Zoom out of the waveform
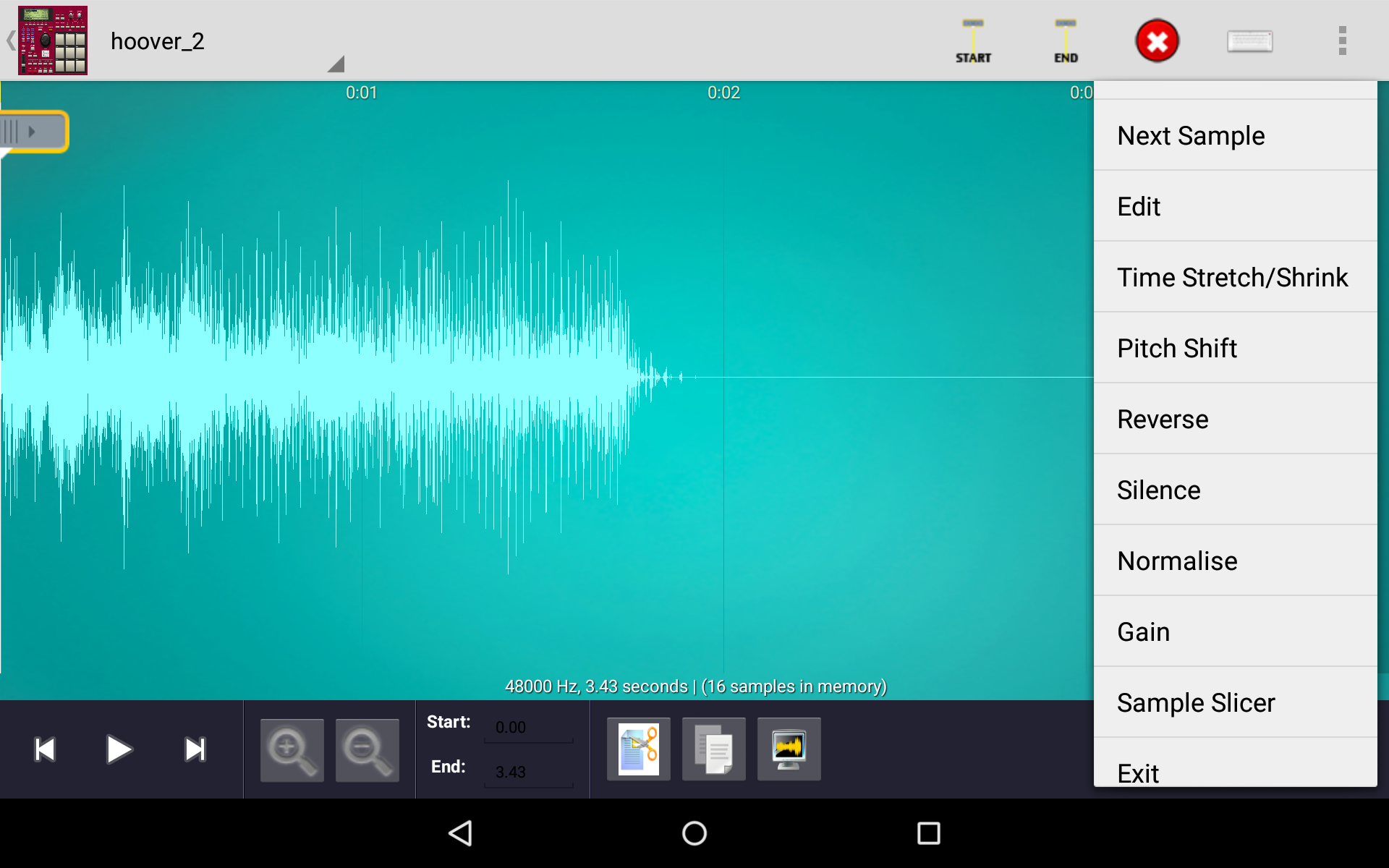The width and height of the screenshot is (1389, 868). [x=367, y=749]
